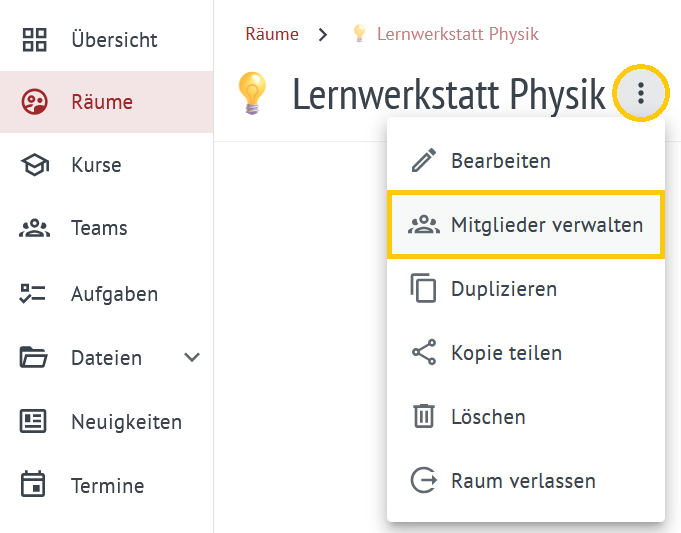Click Lernwerkstatt Physik breadcrumb link
The width and height of the screenshot is (681, 533).
click(457, 34)
